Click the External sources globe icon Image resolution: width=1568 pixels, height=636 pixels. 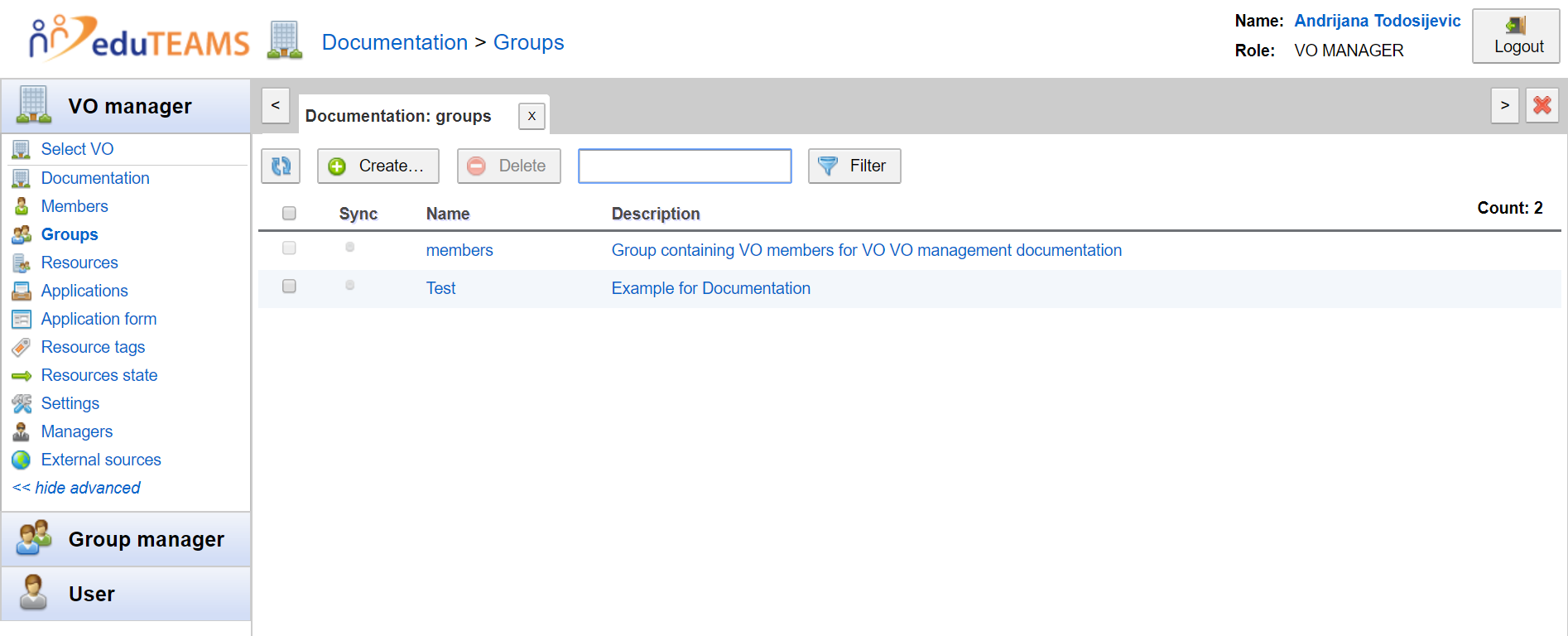point(22,460)
